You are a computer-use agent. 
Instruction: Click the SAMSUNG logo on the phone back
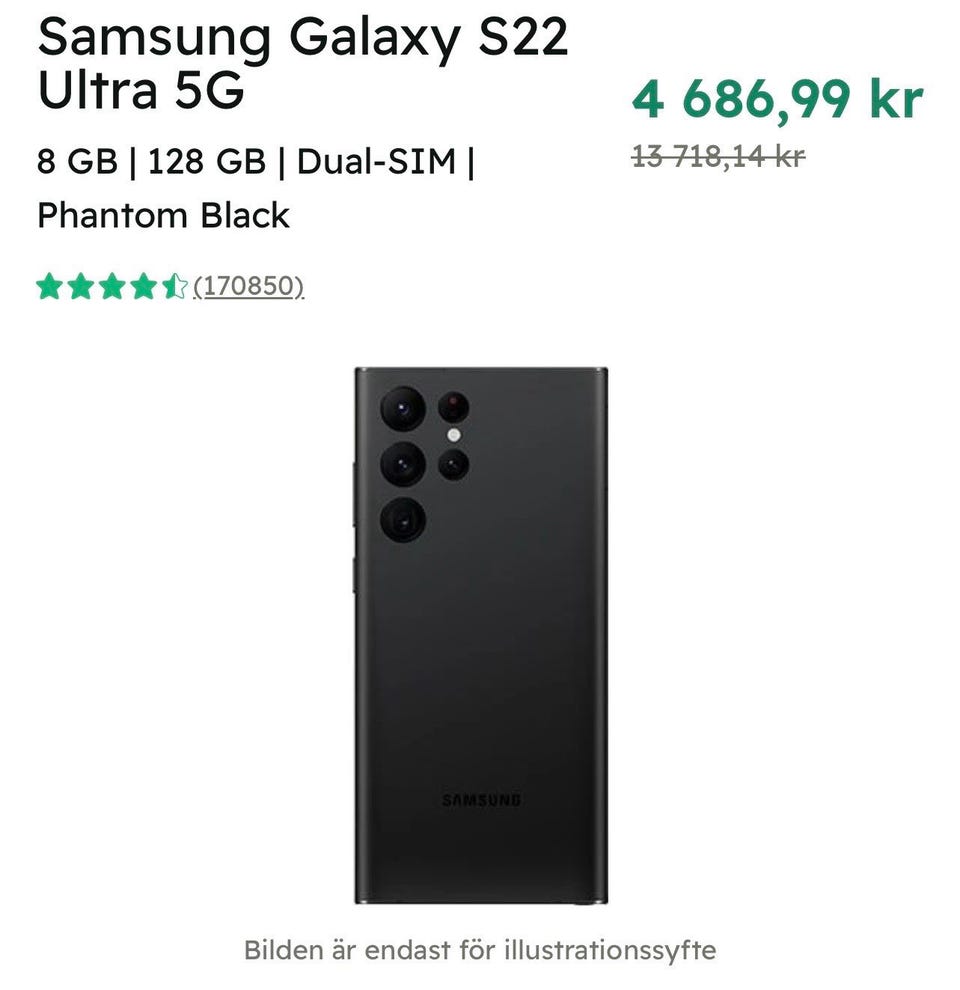(x=481, y=800)
